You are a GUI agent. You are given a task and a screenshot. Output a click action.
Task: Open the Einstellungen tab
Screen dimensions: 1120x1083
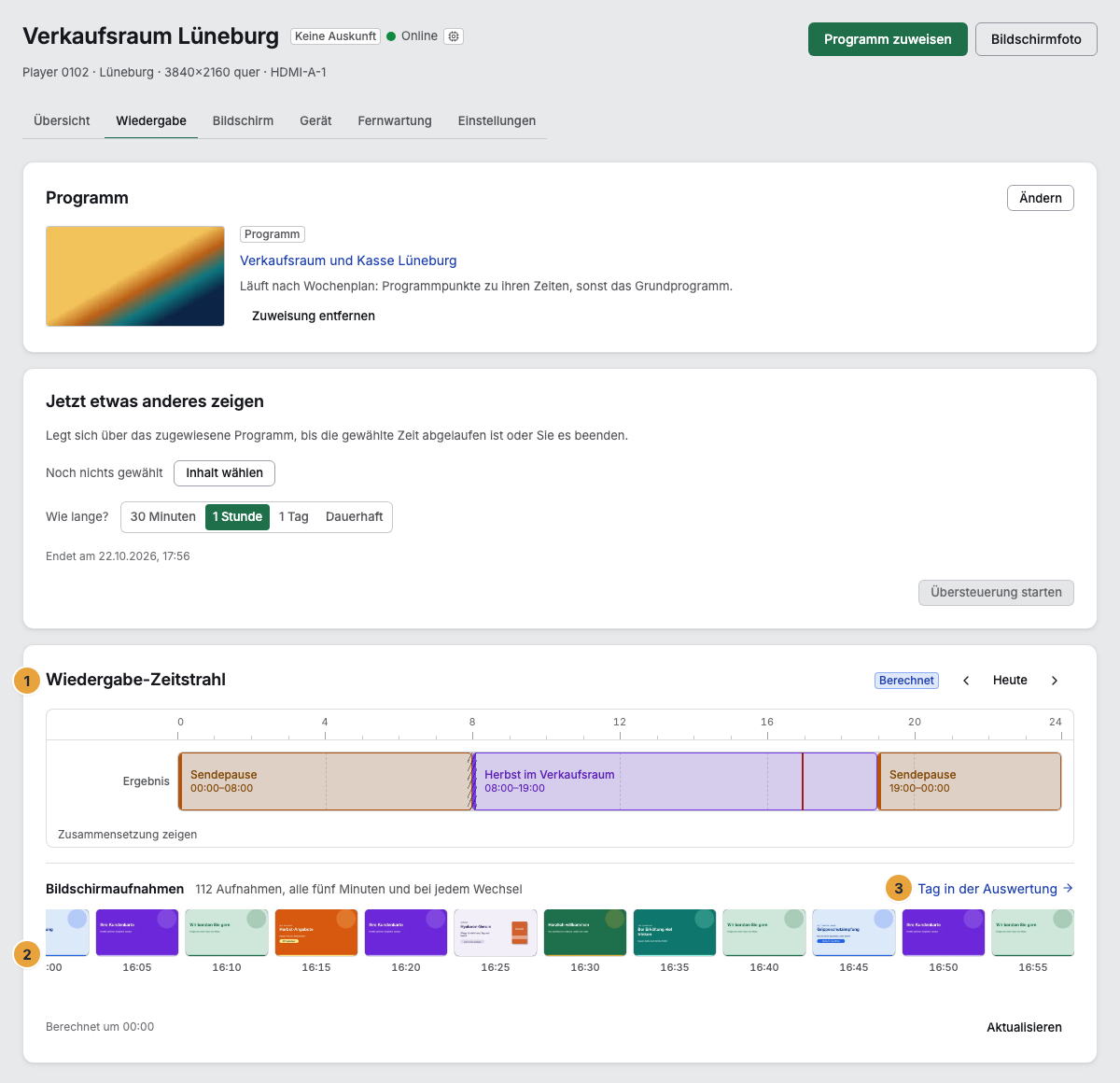pyautogui.click(x=497, y=120)
